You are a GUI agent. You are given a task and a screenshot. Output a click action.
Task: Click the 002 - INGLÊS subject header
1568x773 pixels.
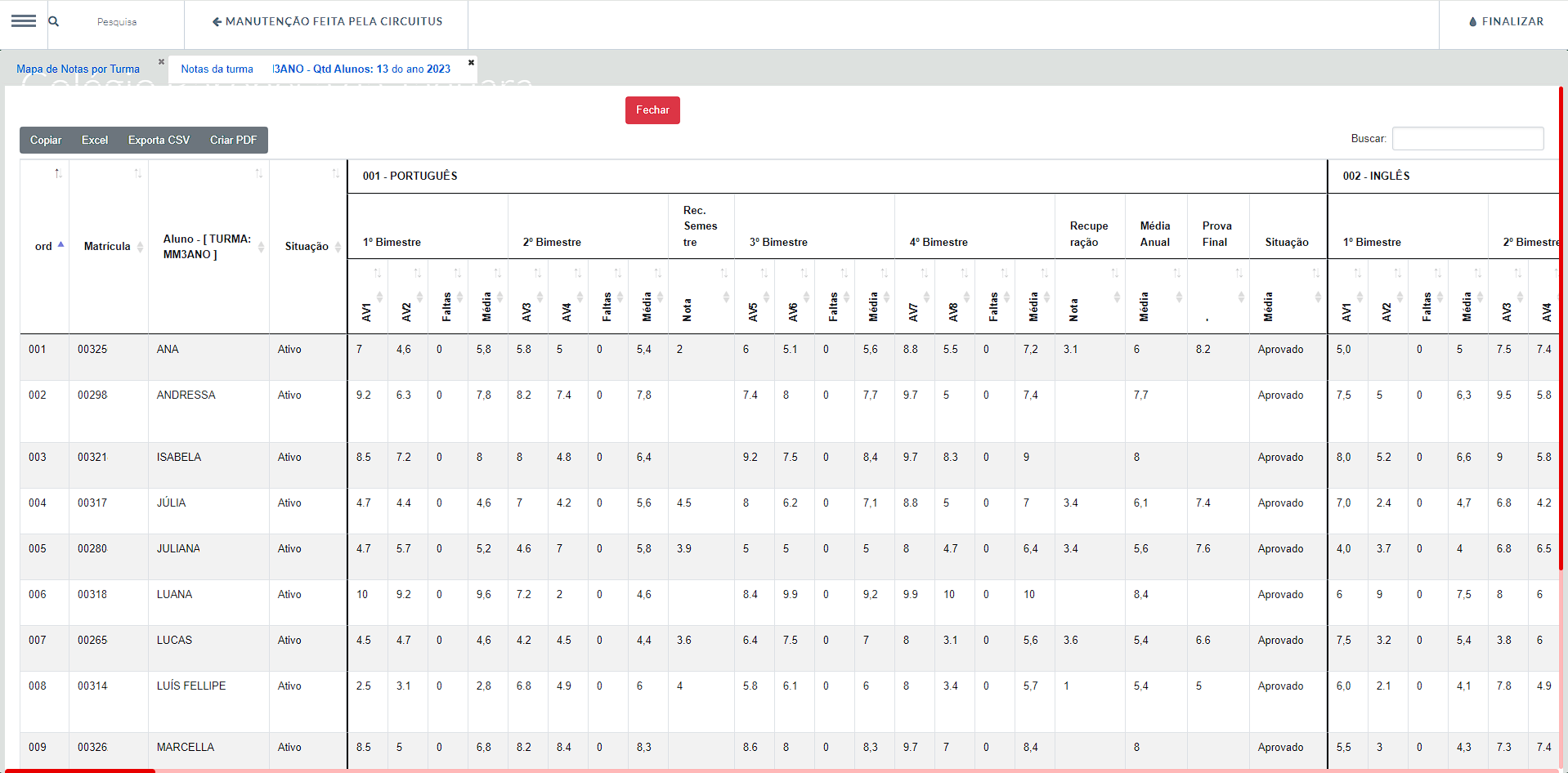[1376, 176]
